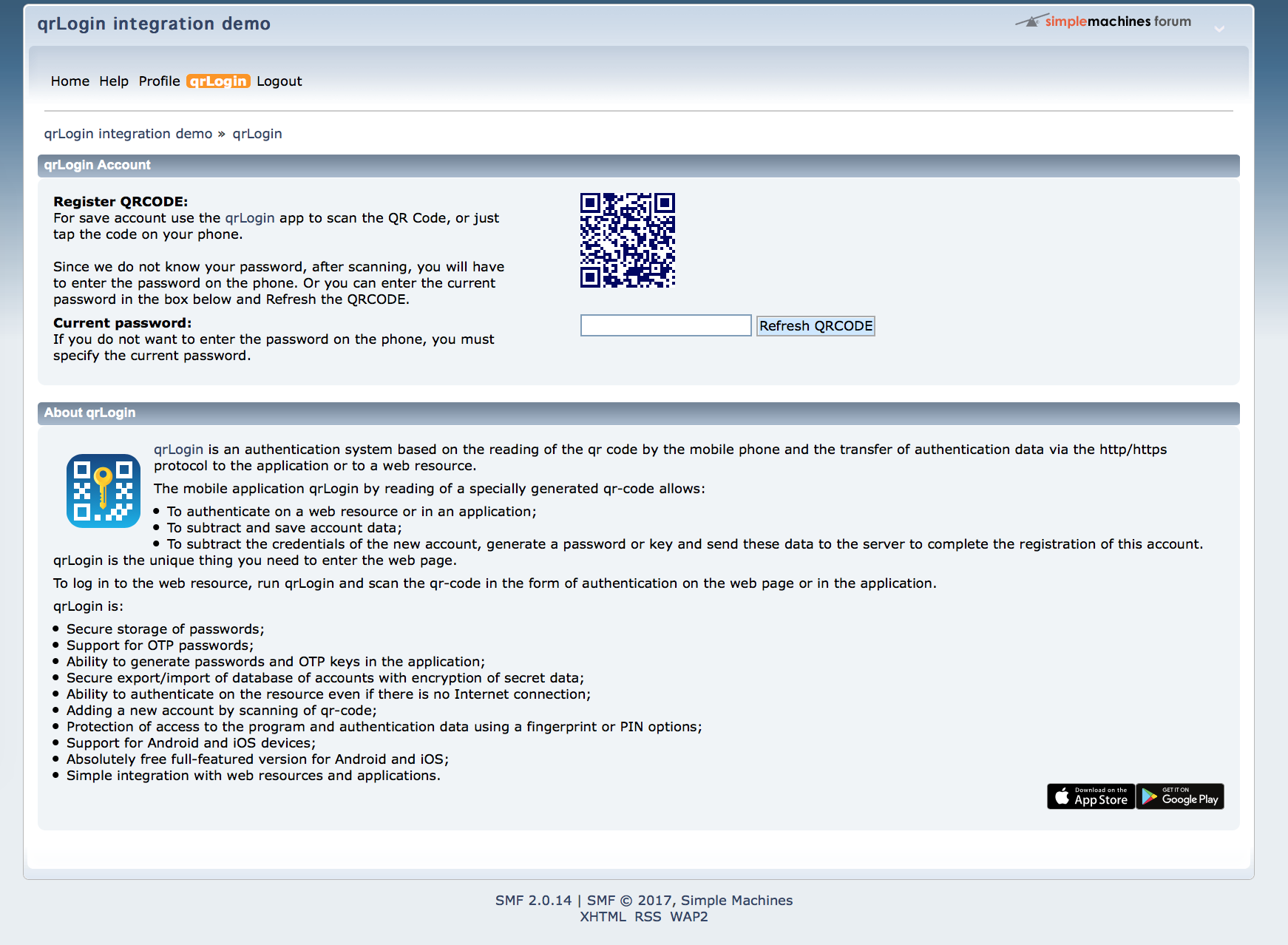Click 'Ability to authenticate on the resource' item
The width and height of the screenshot is (1288, 945).
329,694
